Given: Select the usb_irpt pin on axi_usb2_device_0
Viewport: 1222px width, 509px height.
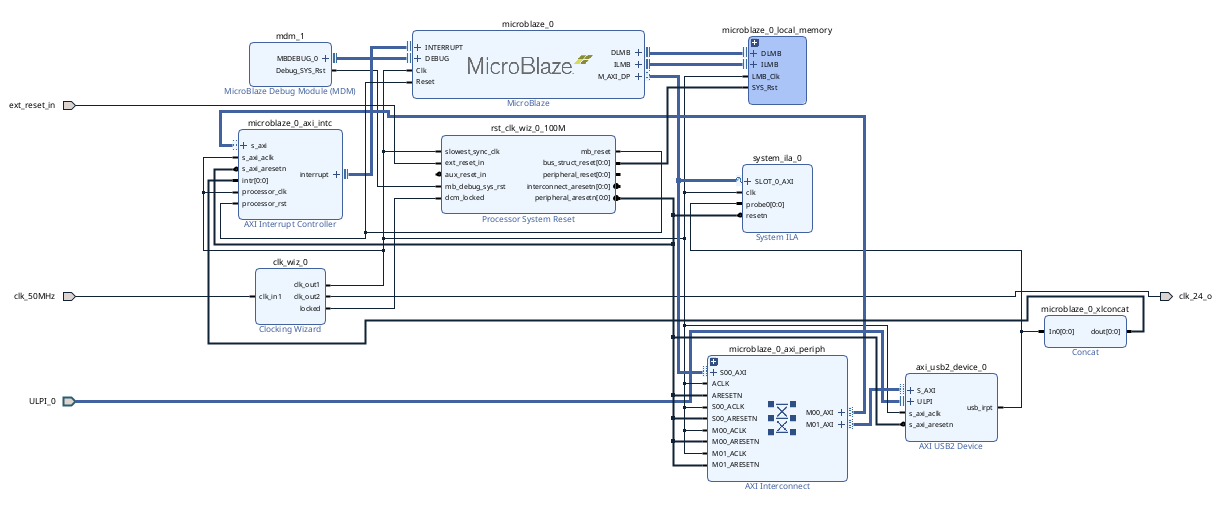Looking at the screenshot, I should (x=979, y=407).
